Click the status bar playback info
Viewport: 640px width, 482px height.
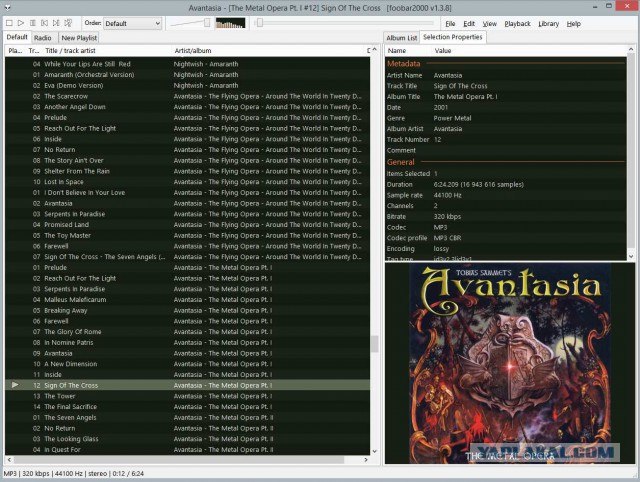click(x=74, y=473)
